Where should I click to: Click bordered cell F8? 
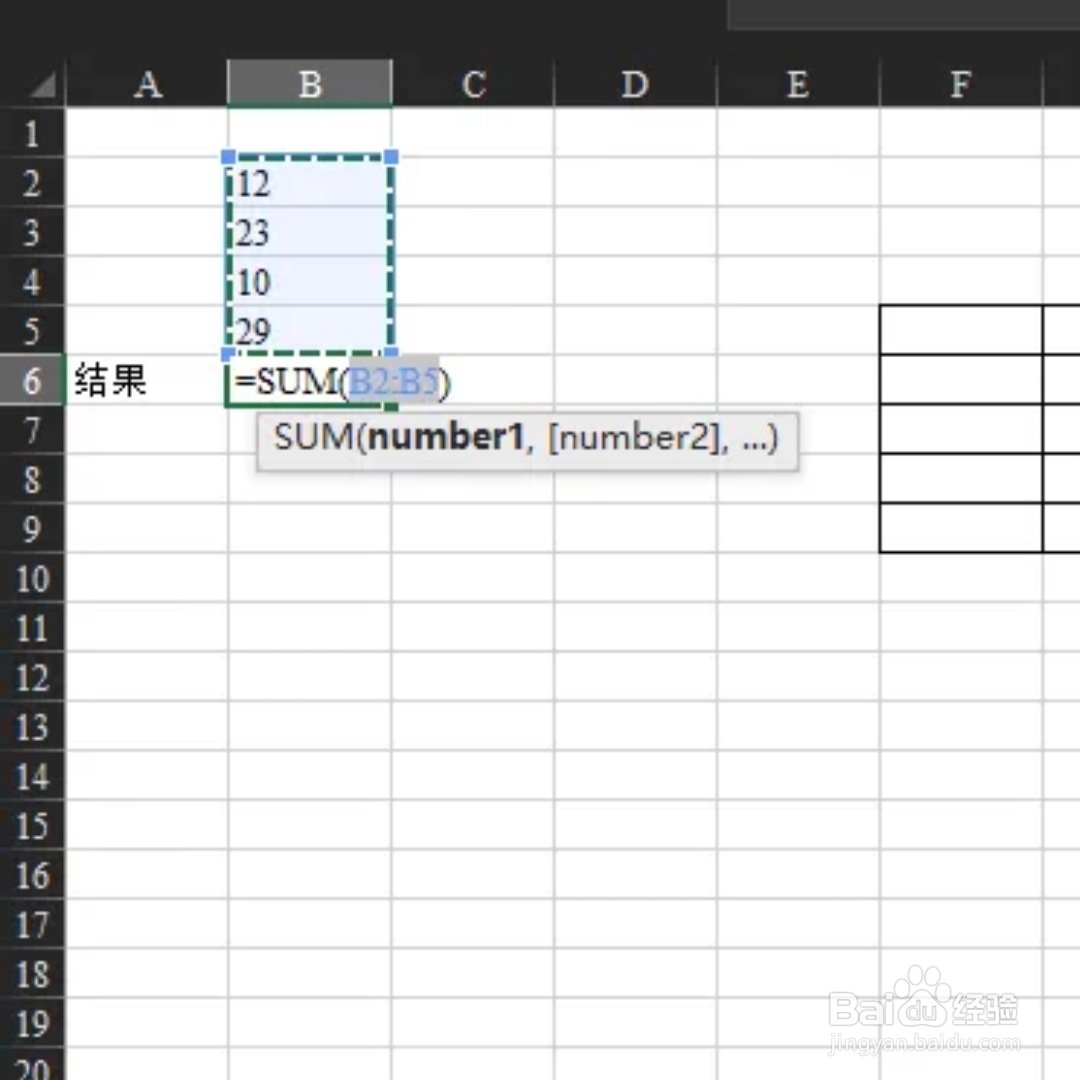pyautogui.click(x=962, y=479)
